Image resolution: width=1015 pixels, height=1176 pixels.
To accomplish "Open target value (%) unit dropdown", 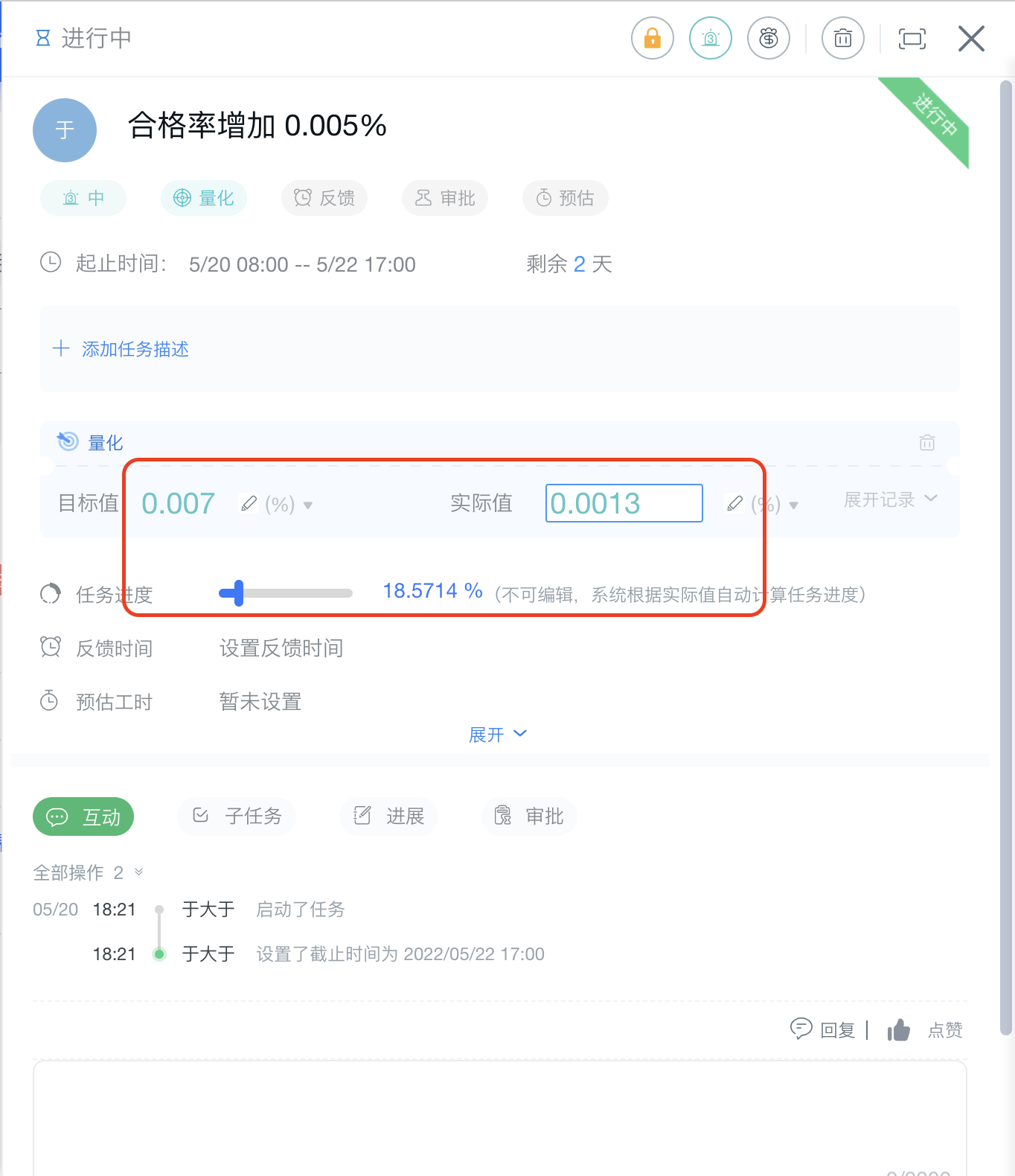I will [289, 505].
